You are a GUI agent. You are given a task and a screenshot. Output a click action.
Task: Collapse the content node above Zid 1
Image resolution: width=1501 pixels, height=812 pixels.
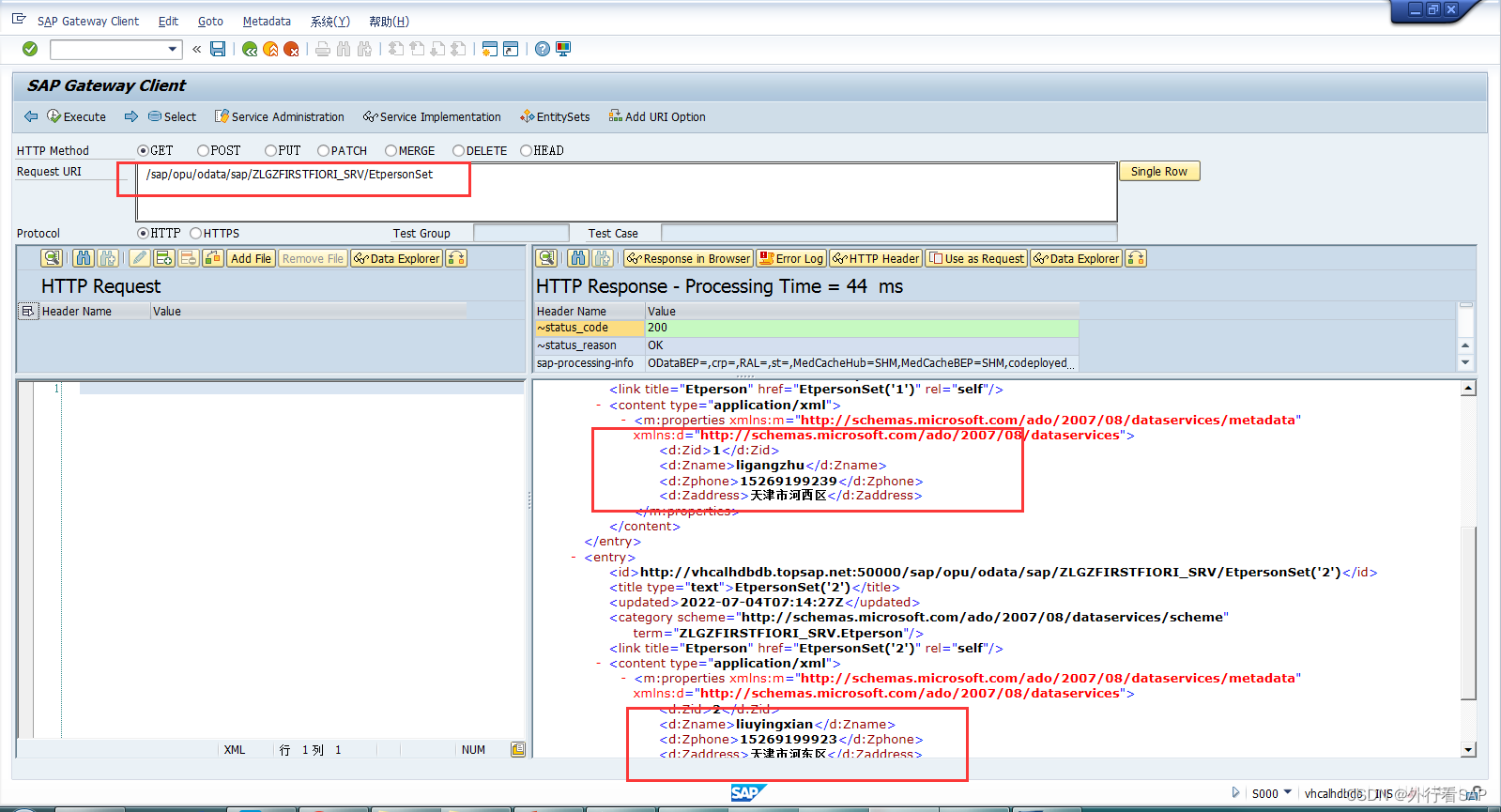pos(599,406)
